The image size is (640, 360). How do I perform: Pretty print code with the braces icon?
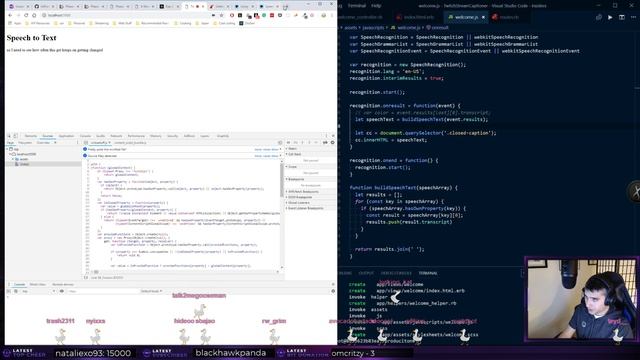point(86,278)
